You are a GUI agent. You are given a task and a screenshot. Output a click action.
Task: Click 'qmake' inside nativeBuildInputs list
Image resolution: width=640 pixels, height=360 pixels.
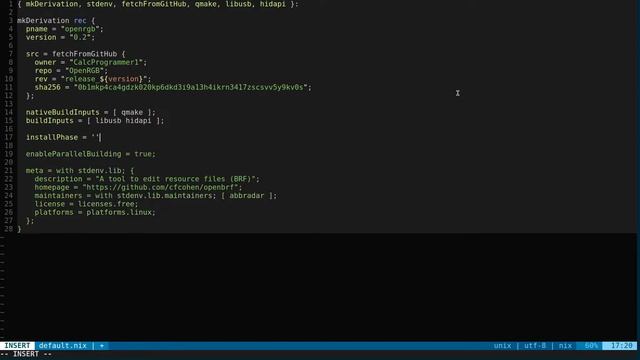pyautogui.click(x=132, y=112)
